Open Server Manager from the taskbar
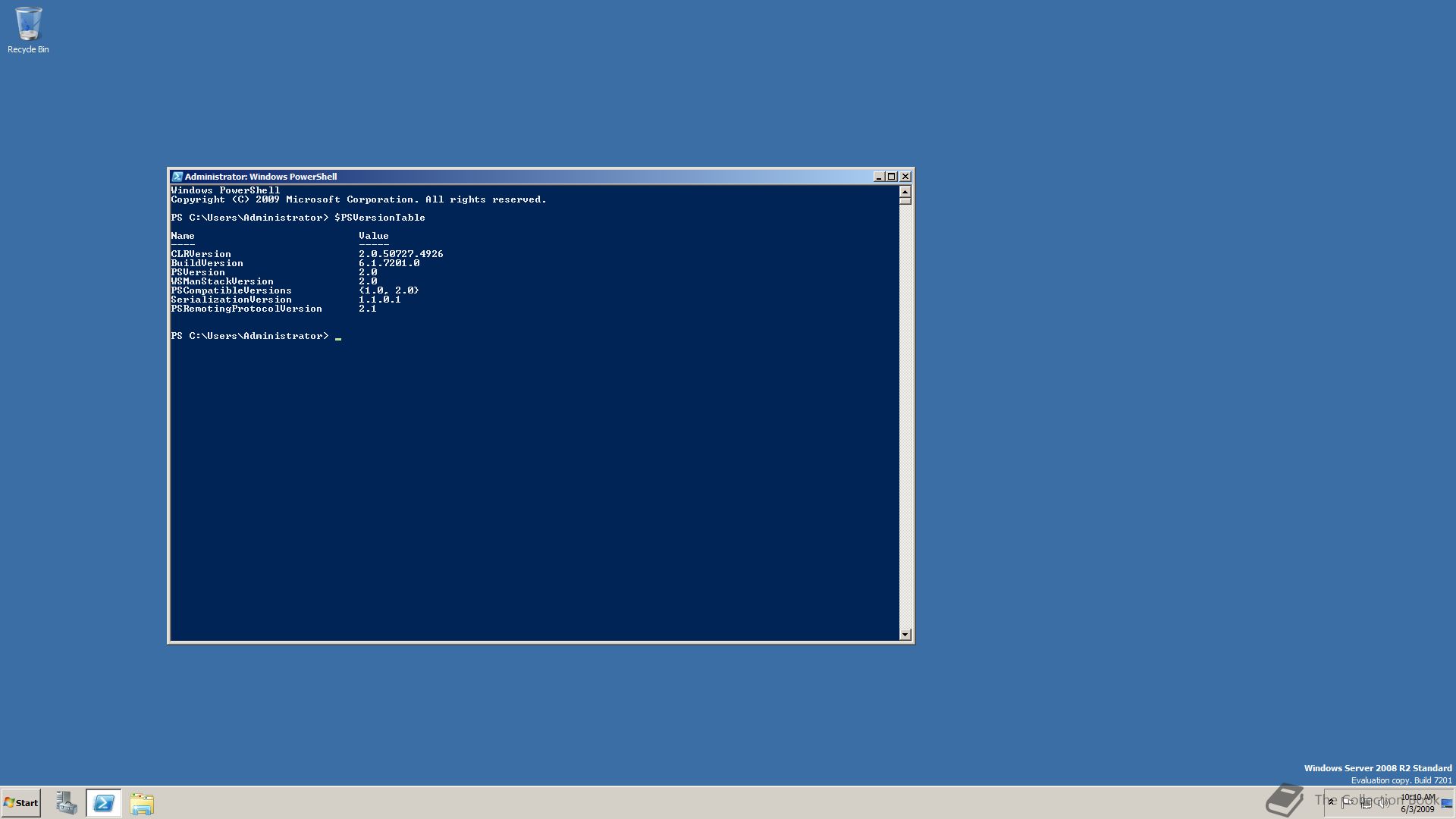 click(66, 803)
